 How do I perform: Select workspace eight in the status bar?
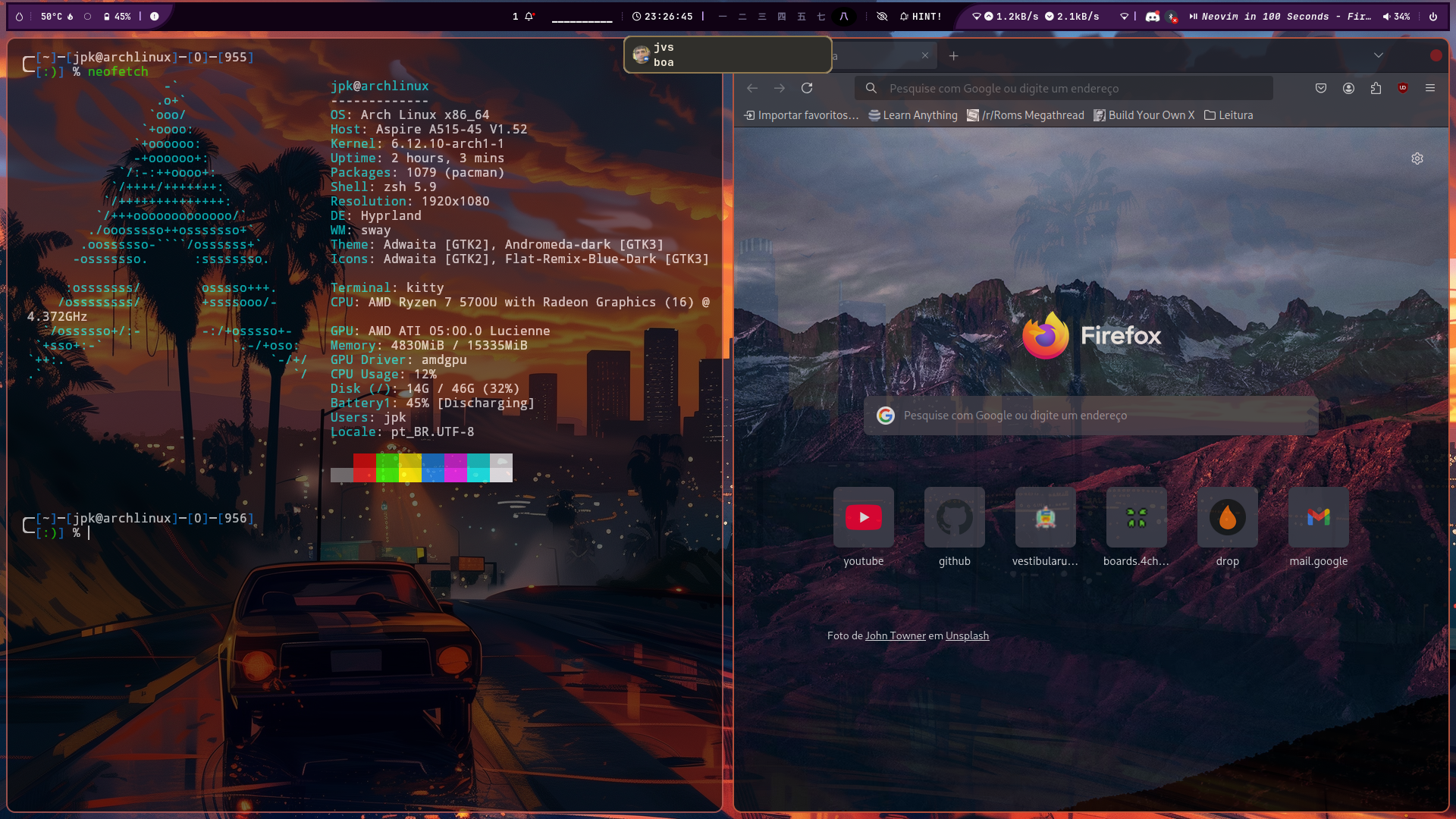844,16
